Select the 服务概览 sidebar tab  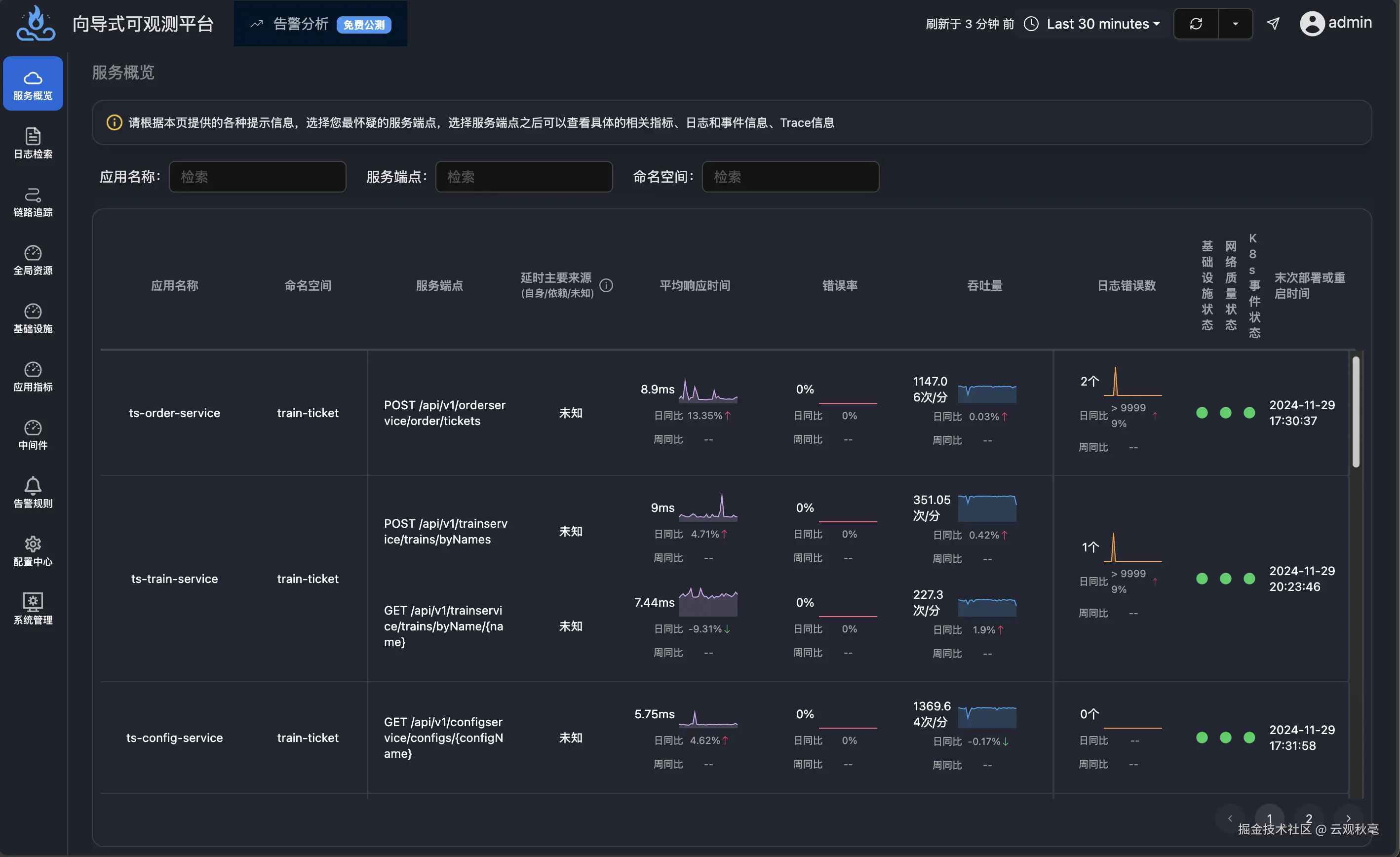[x=33, y=84]
